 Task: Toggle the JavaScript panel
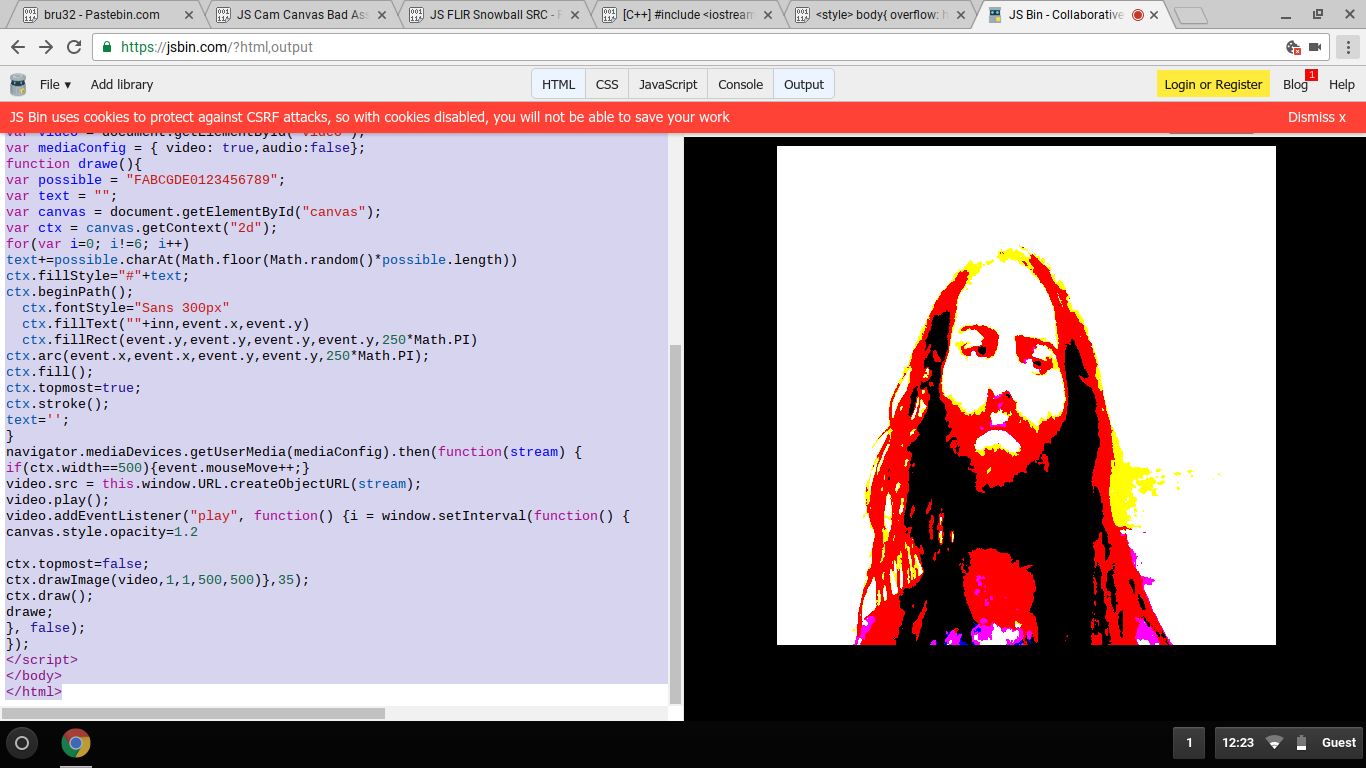pyautogui.click(x=668, y=84)
